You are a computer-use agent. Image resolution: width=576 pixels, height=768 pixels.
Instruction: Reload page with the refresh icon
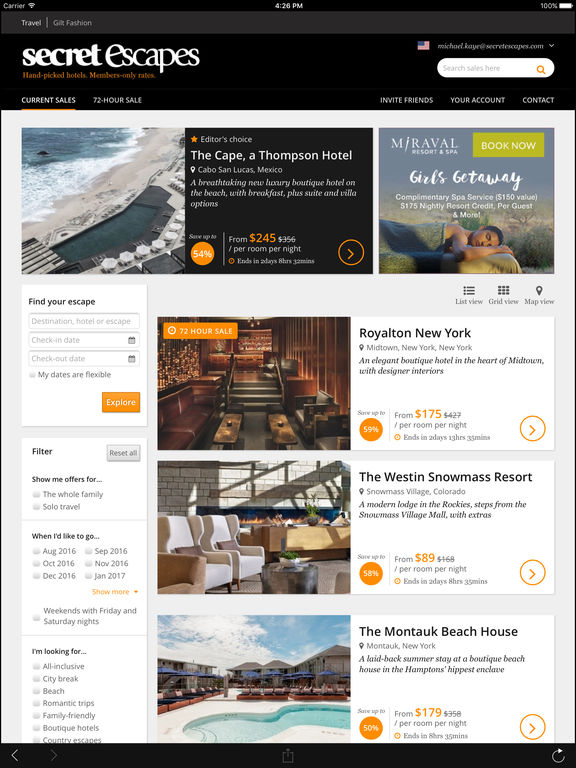pyautogui.click(x=557, y=755)
